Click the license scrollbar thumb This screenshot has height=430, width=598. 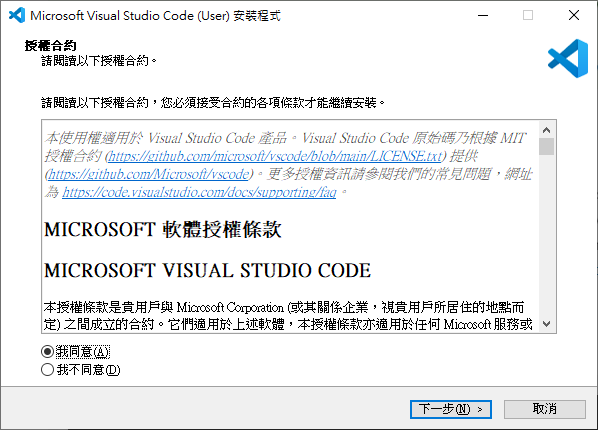coord(547,147)
